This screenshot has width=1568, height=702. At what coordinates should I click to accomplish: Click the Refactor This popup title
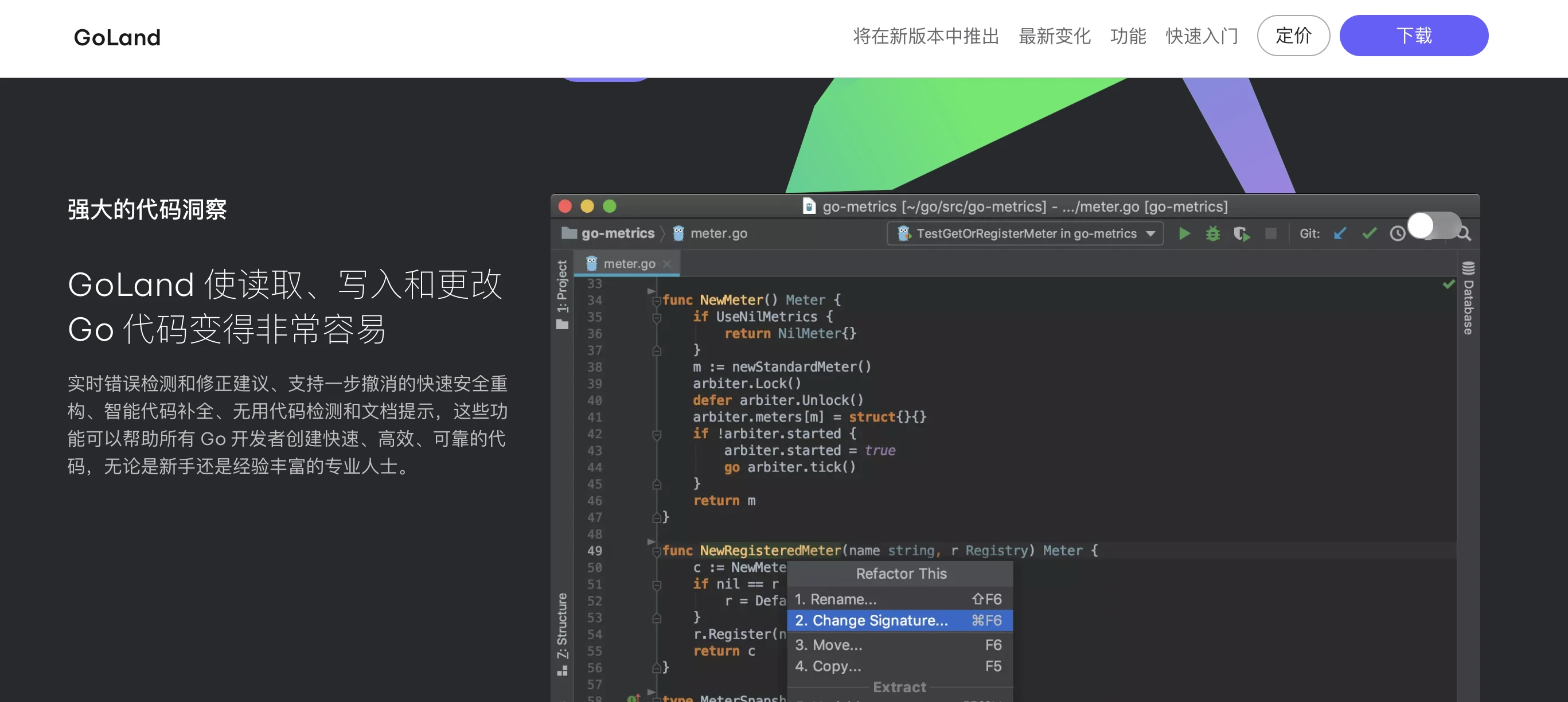tap(900, 574)
